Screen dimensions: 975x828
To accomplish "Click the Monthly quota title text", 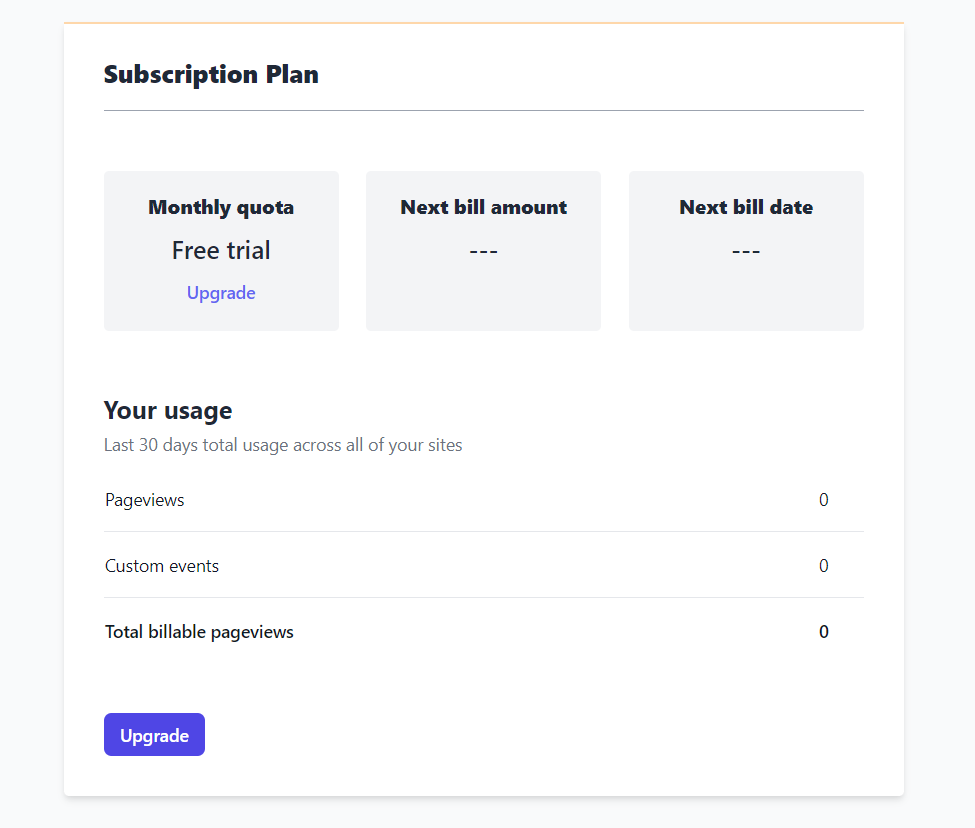I will 221,207.
